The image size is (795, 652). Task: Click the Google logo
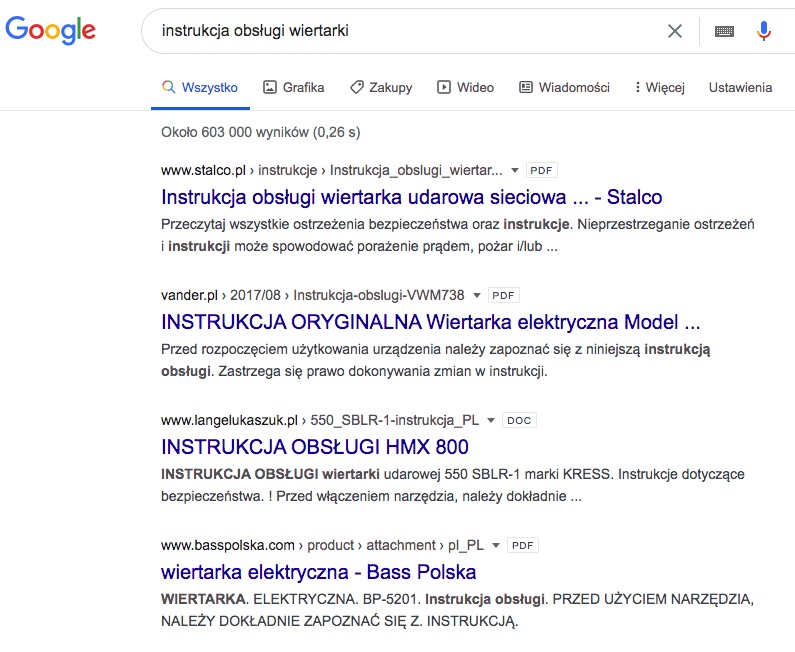point(50,31)
